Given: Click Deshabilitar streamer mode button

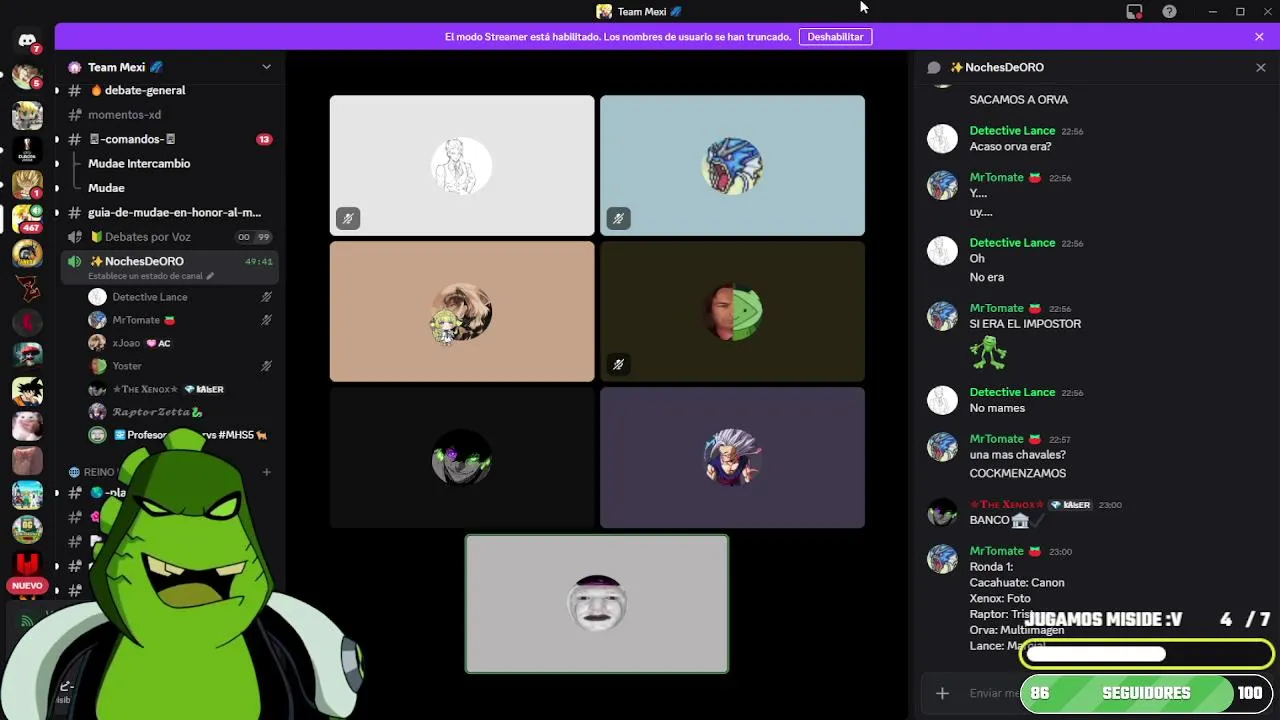Looking at the screenshot, I should (x=835, y=37).
